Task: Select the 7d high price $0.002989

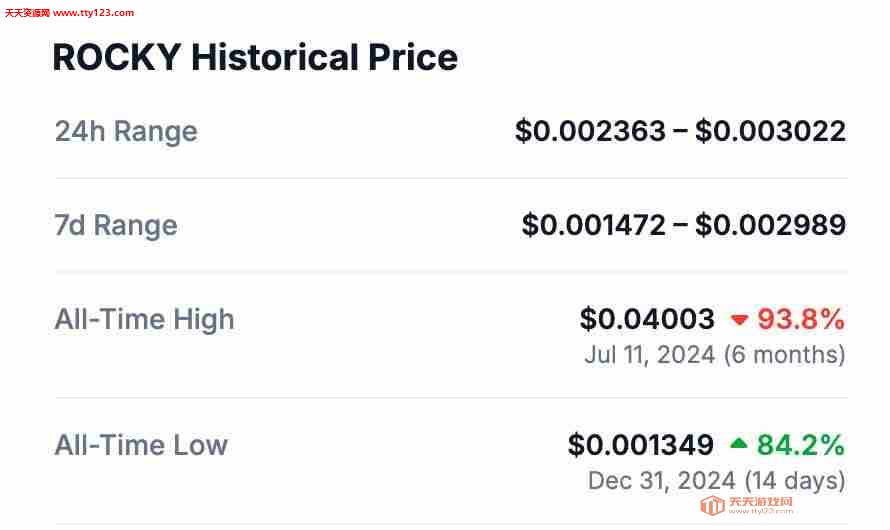Action: click(770, 225)
